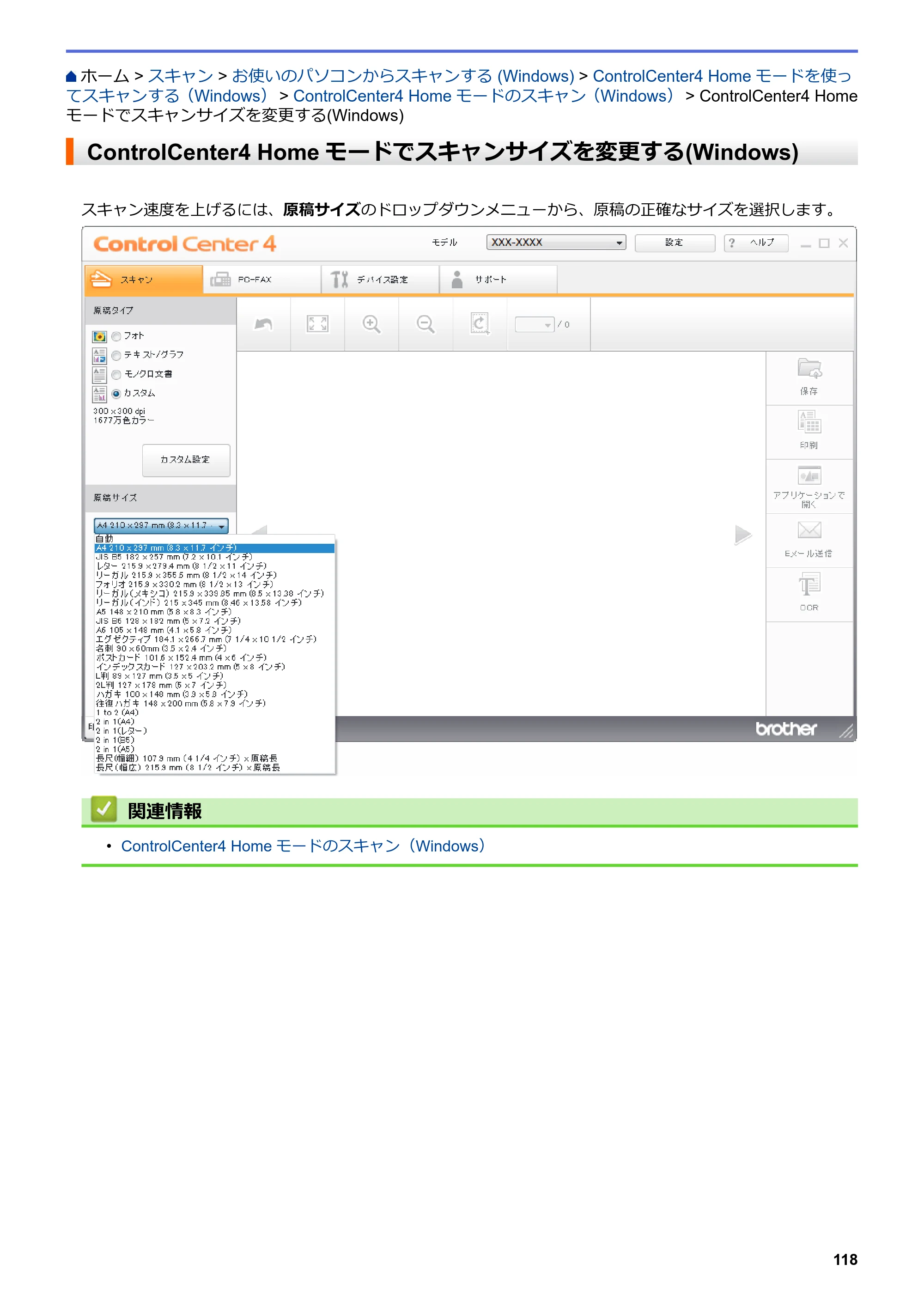Select the カスタム radio button
This screenshot has width=924, height=1307.
point(116,393)
